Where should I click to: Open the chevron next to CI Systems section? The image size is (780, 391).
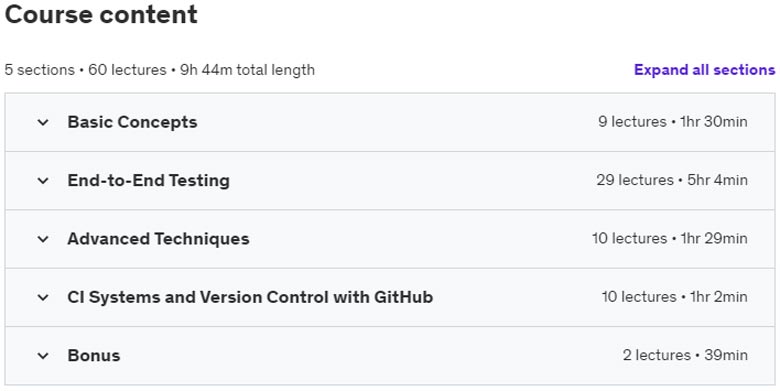click(43, 297)
